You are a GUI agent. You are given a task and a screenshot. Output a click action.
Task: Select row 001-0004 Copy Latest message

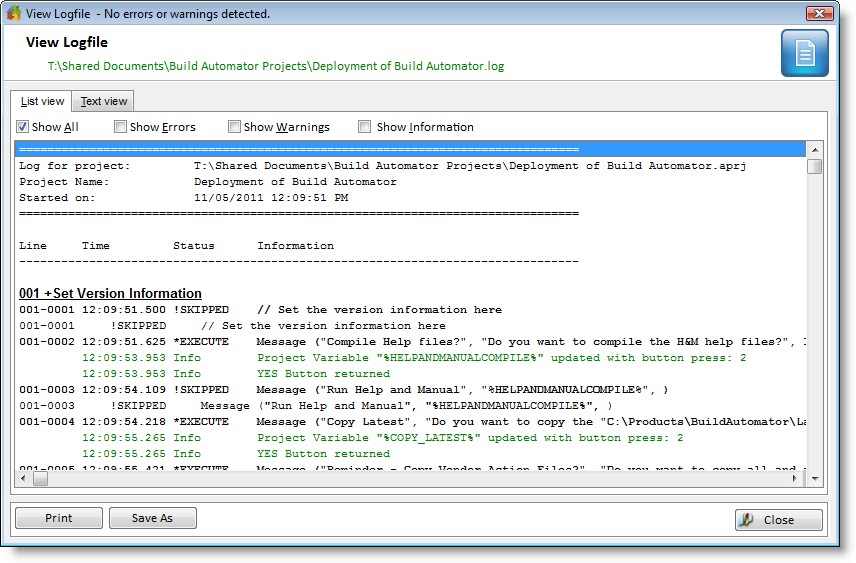(x=411, y=422)
